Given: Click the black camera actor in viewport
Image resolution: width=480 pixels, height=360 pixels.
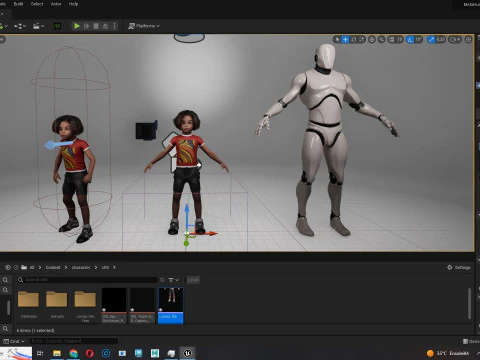Looking at the screenshot, I should pyautogui.click(x=146, y=130).
